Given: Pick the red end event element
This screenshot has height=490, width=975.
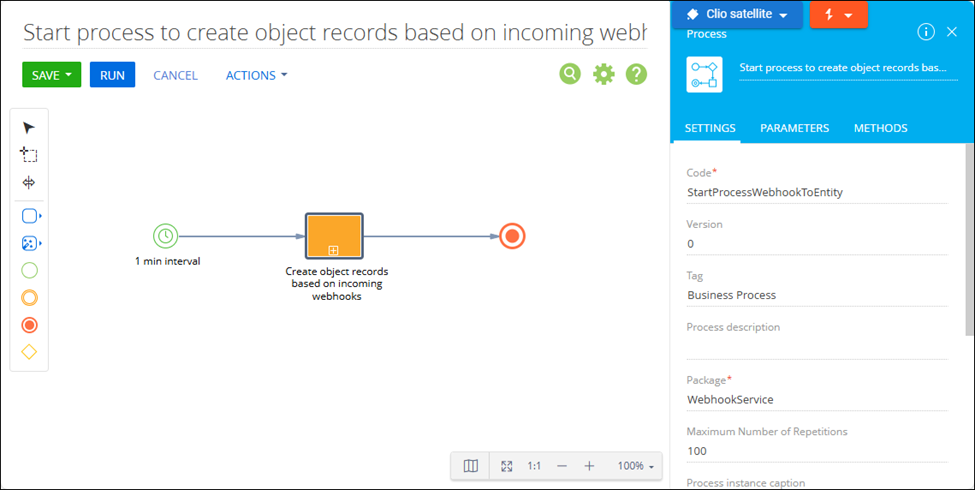Looking at the screenshot, I should [x=29, y=325].
